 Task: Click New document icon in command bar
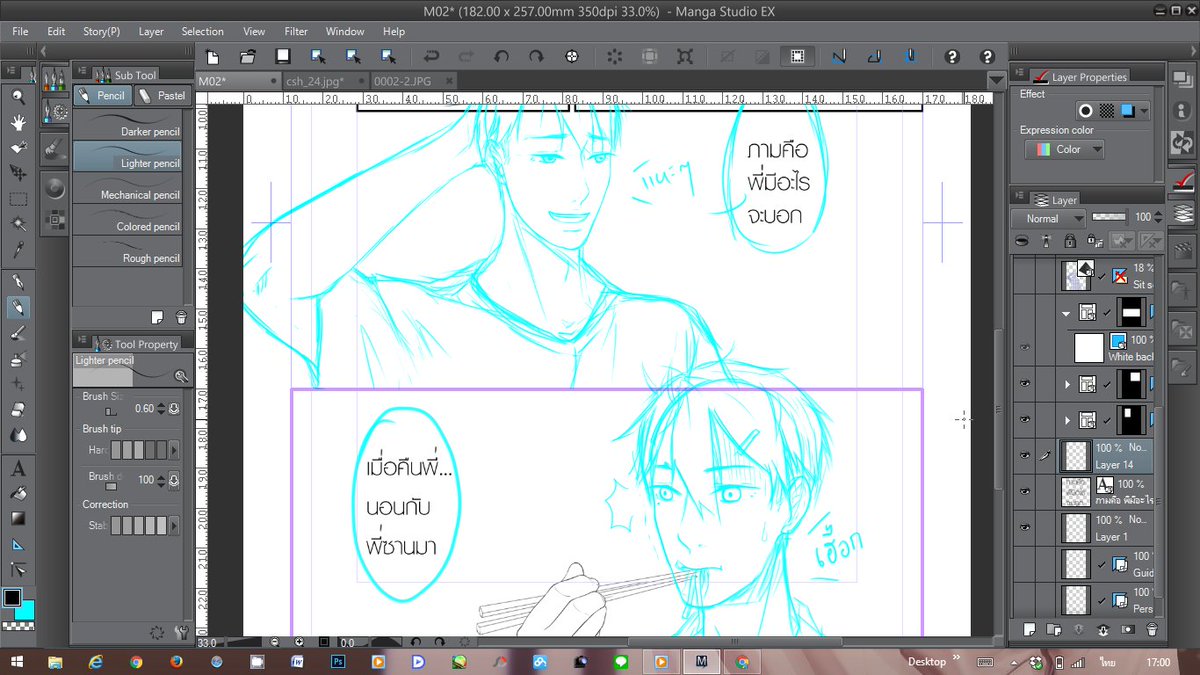213,57
